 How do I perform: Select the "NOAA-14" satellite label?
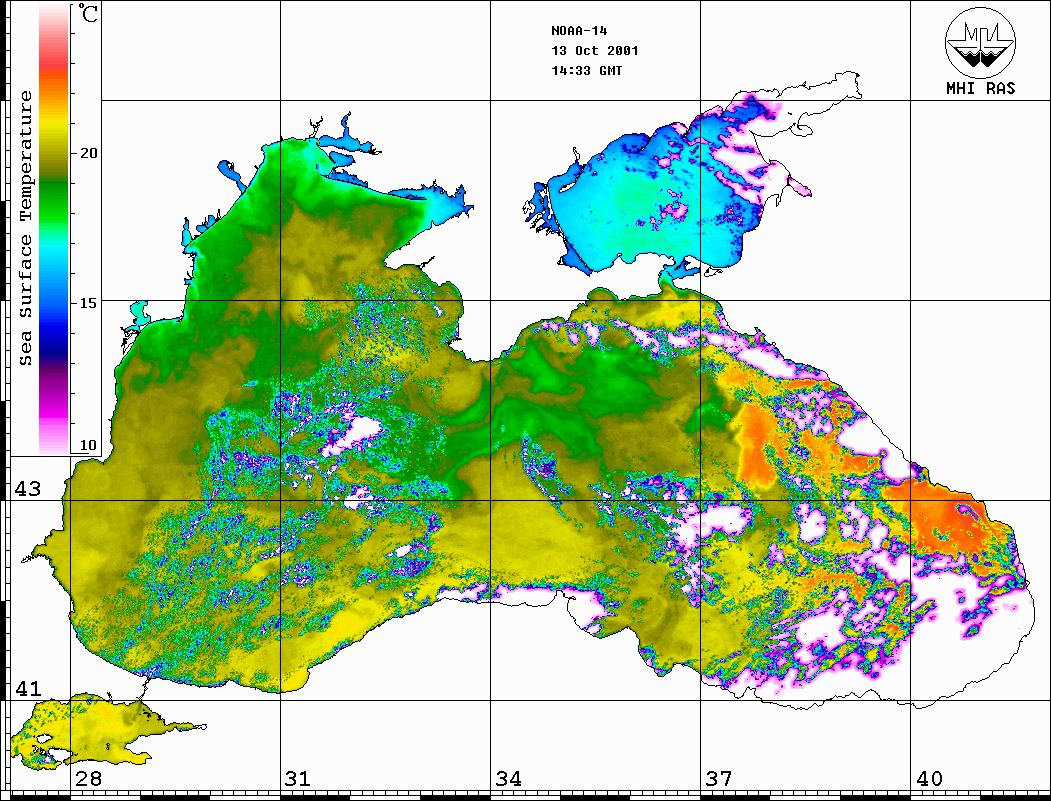pyautogui.click(x=579, y=31)
